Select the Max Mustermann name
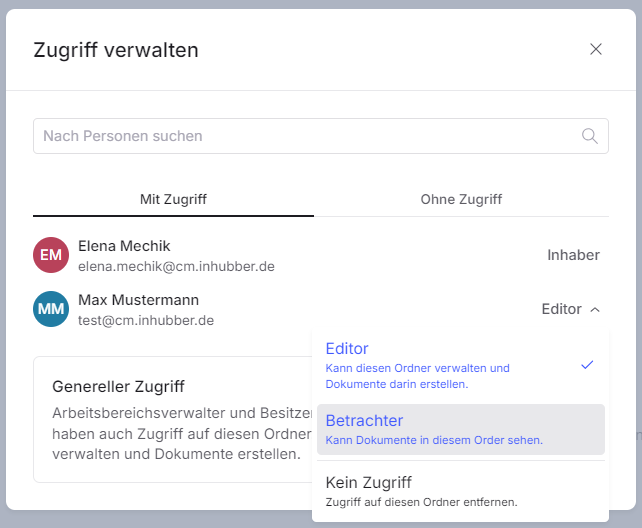 point(138,300)
